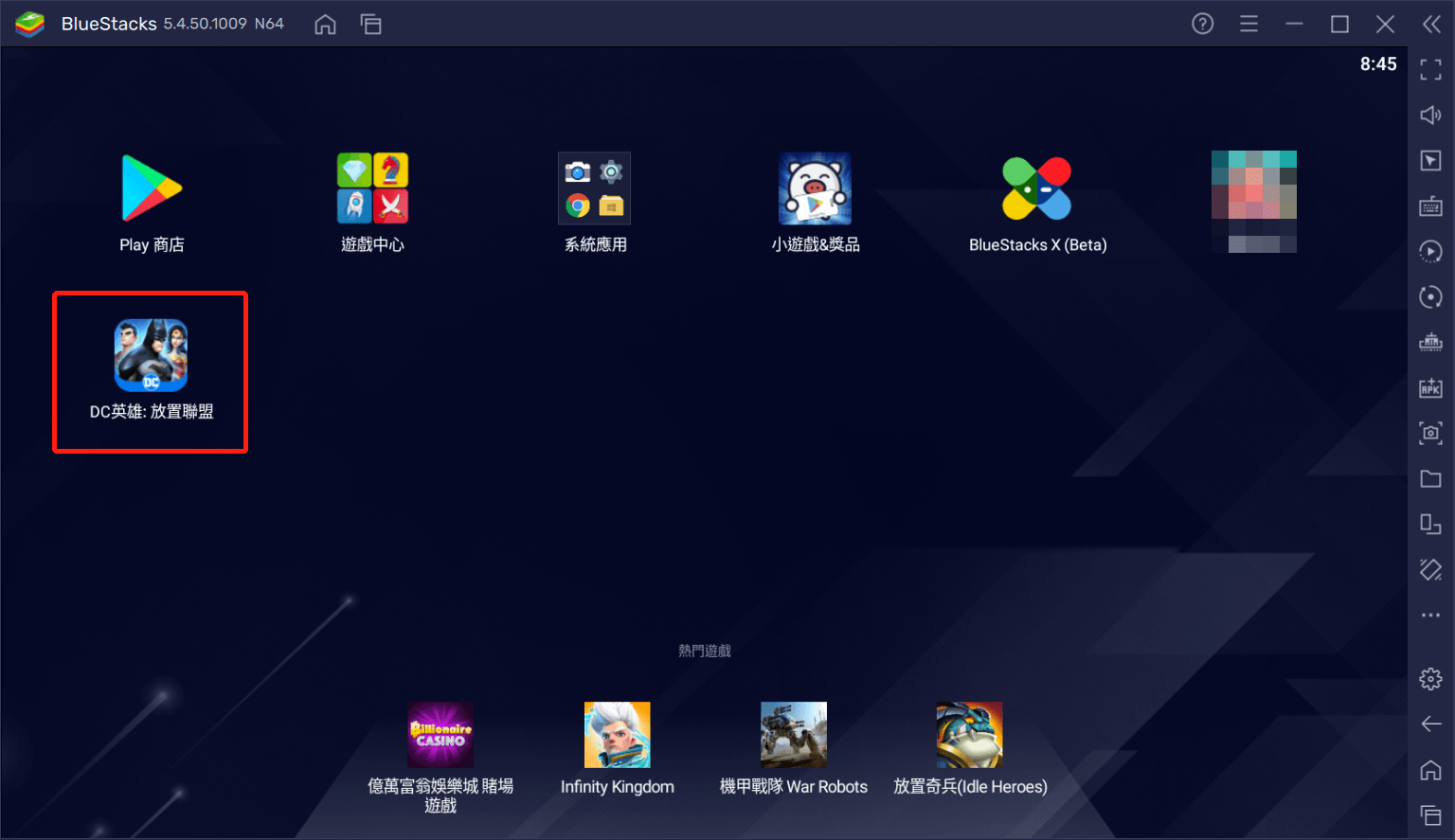
Task: Click the cursor lock play icon in sidebar
Action: click(1430, 160)
